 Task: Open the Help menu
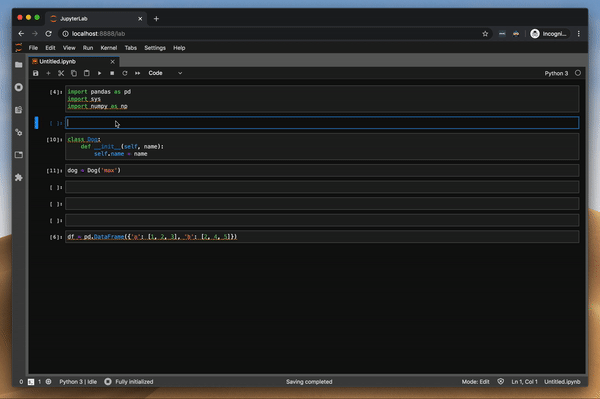point(179,48)
